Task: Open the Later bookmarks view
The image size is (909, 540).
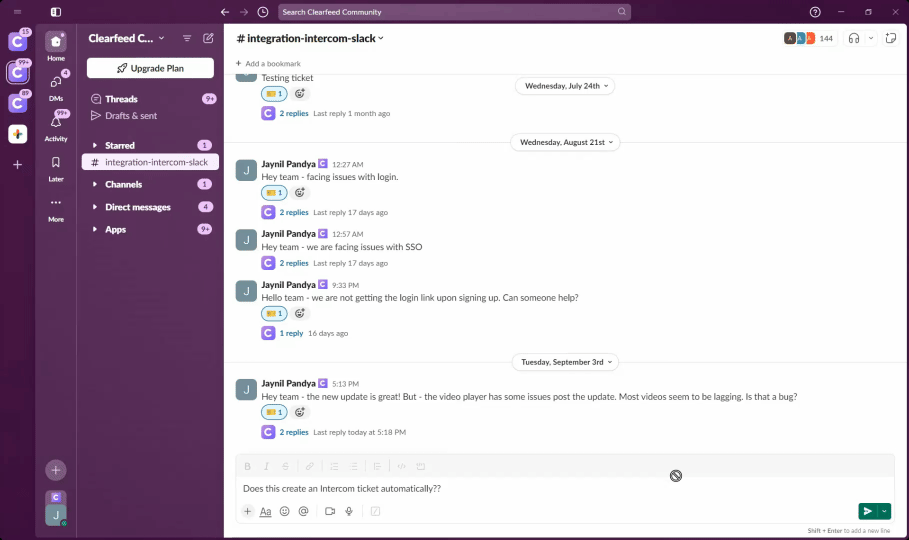Action: pos(56,164)
